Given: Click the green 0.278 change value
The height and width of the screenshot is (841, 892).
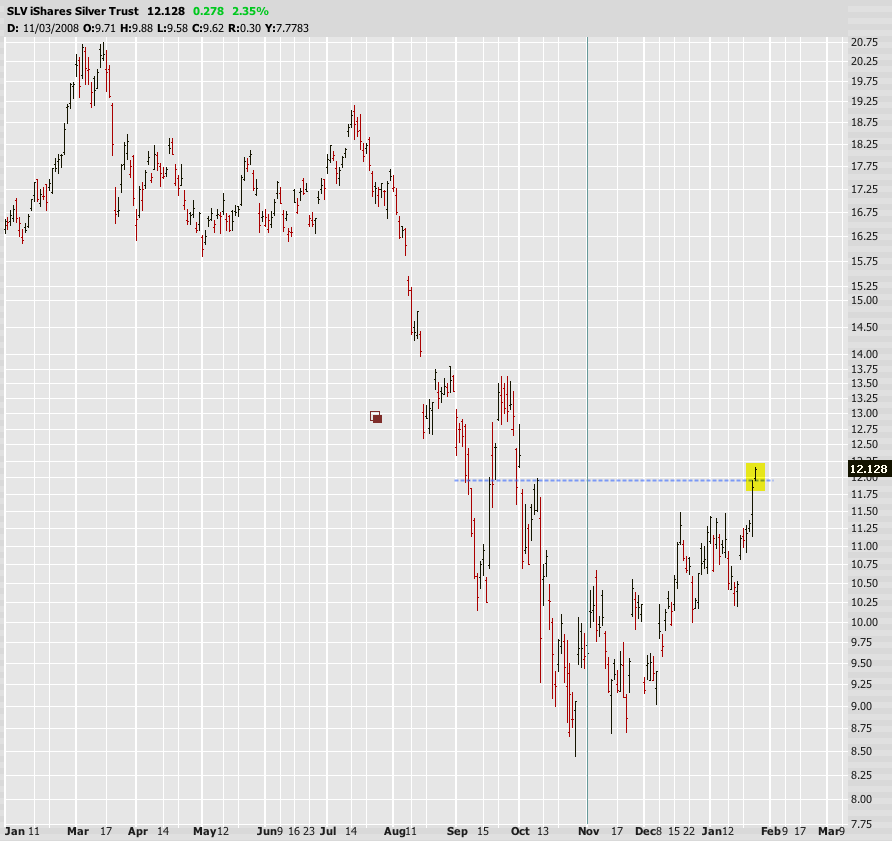Looking at the screenshot, I should 208,11.
